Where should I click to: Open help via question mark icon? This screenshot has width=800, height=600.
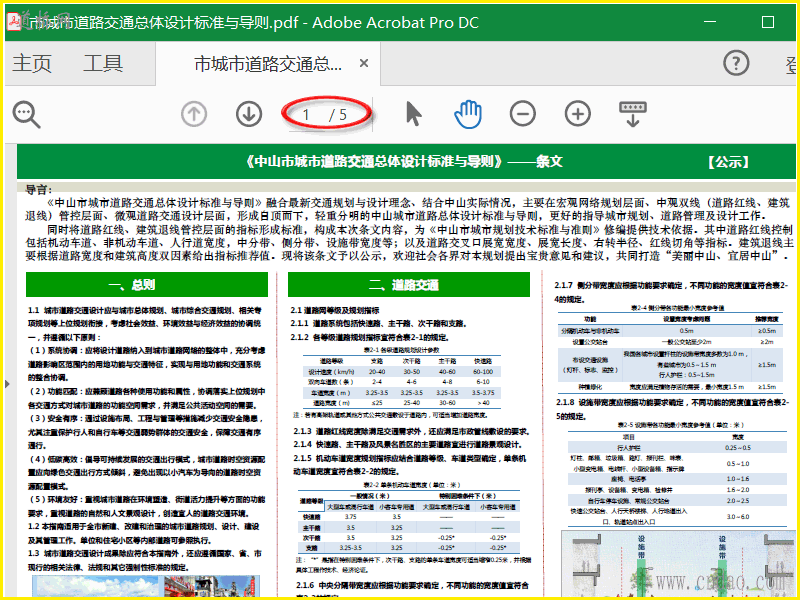[736, 63]
